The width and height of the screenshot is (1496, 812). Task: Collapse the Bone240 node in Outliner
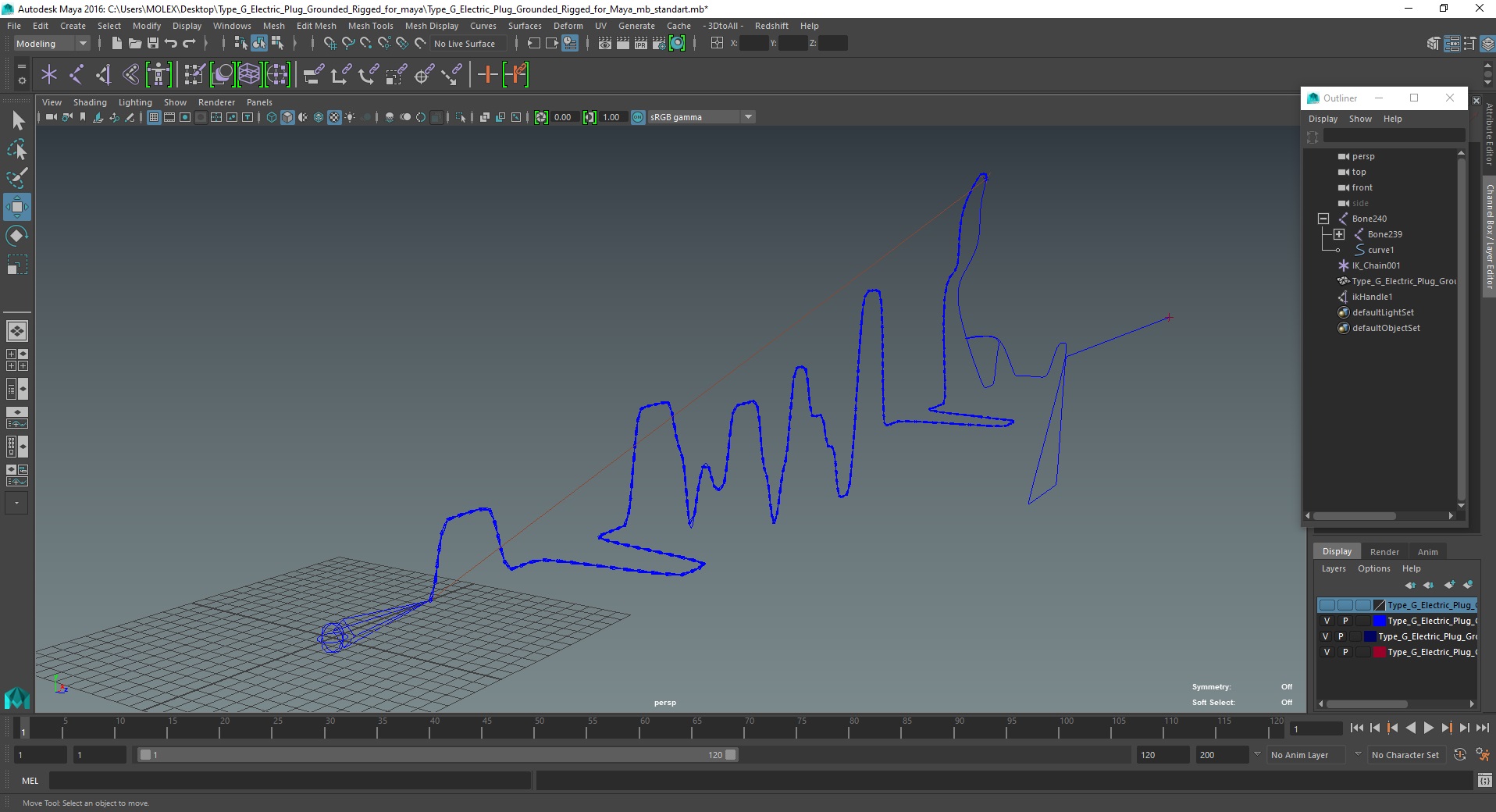(1323, 219)
